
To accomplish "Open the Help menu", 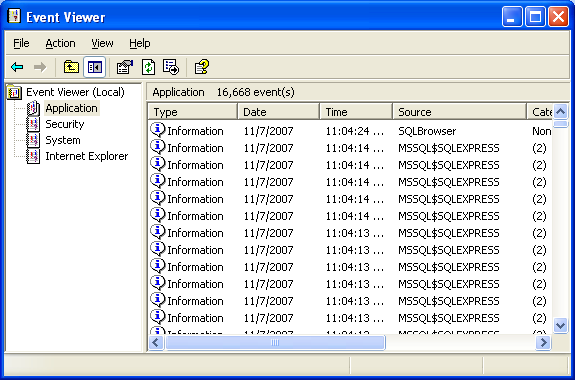I will click(x=140, y=43).
